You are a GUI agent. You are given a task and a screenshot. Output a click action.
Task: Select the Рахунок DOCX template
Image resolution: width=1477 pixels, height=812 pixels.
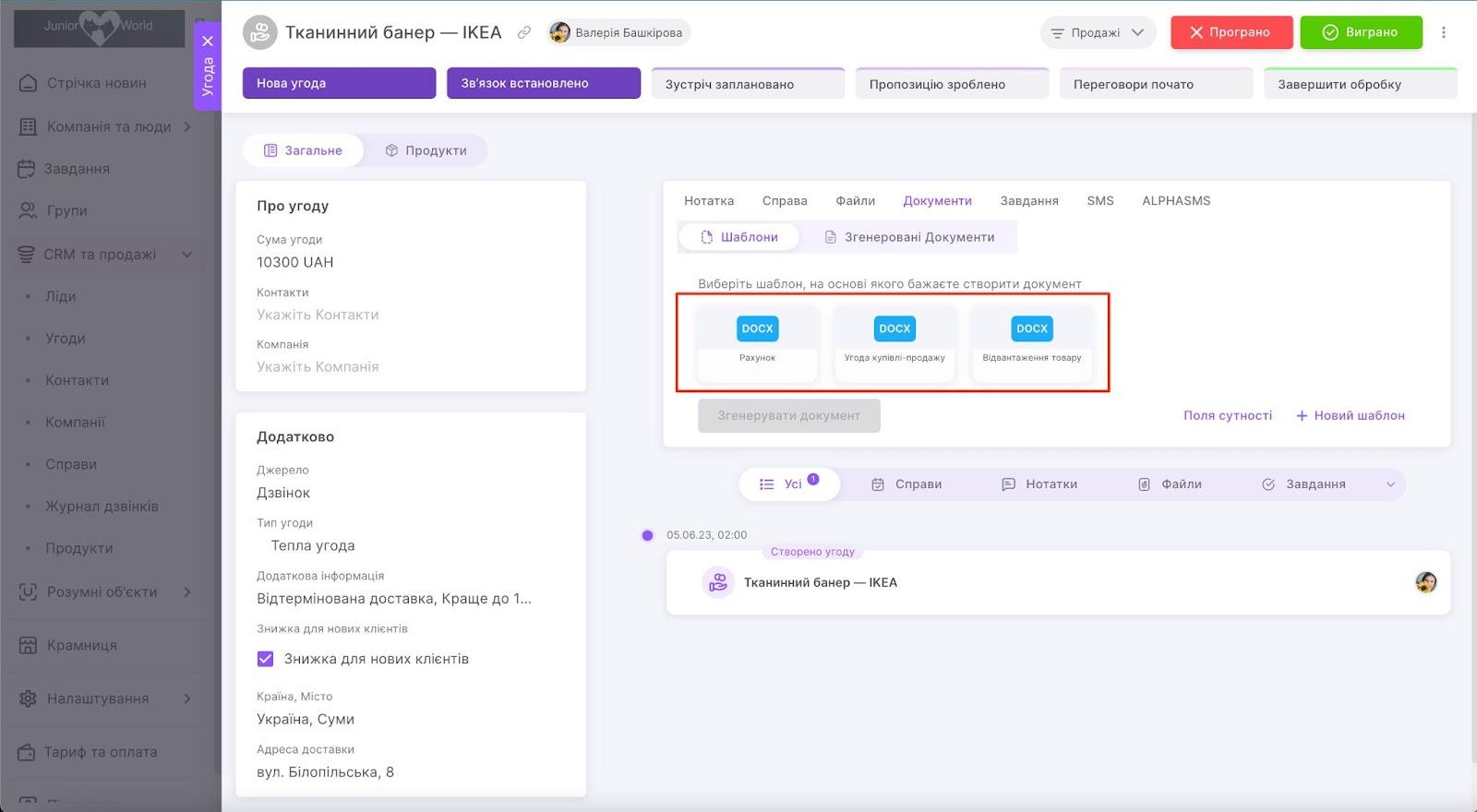(x=757, y=340)
